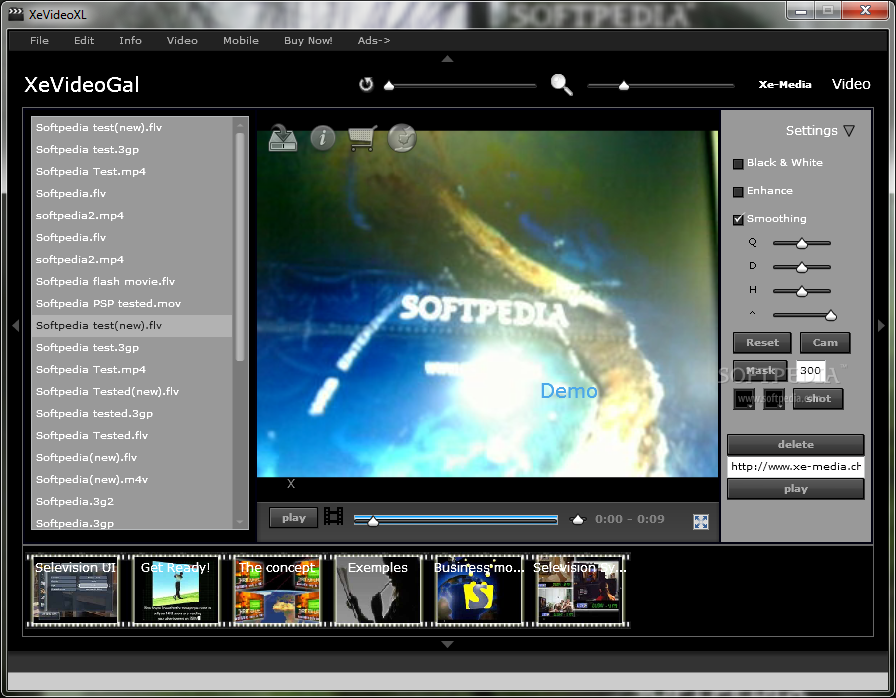Viewport: 896px width, 698px height.
Task: Click the magnifying glass zoom icon
Action: [x=562, y=85]
